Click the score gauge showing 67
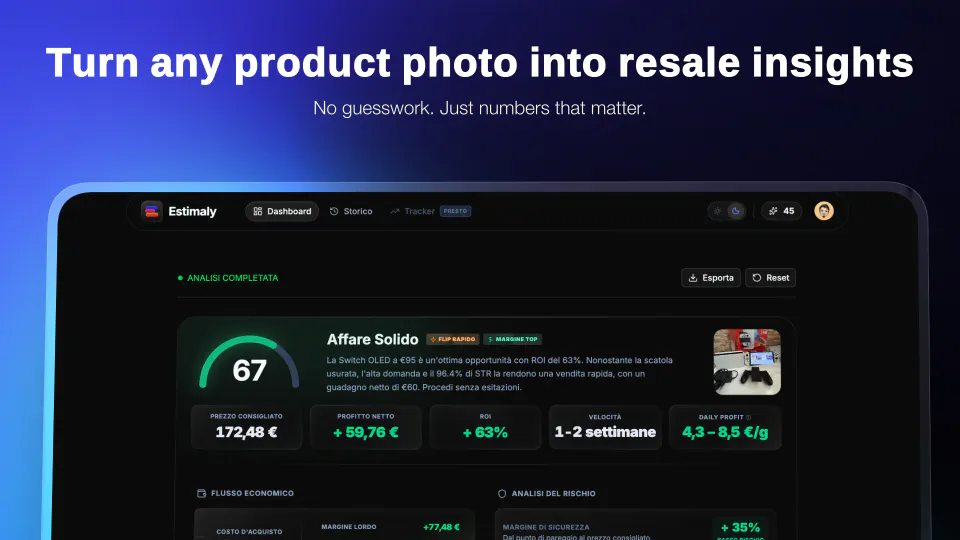The image size is (960, 540). point(249,363)
